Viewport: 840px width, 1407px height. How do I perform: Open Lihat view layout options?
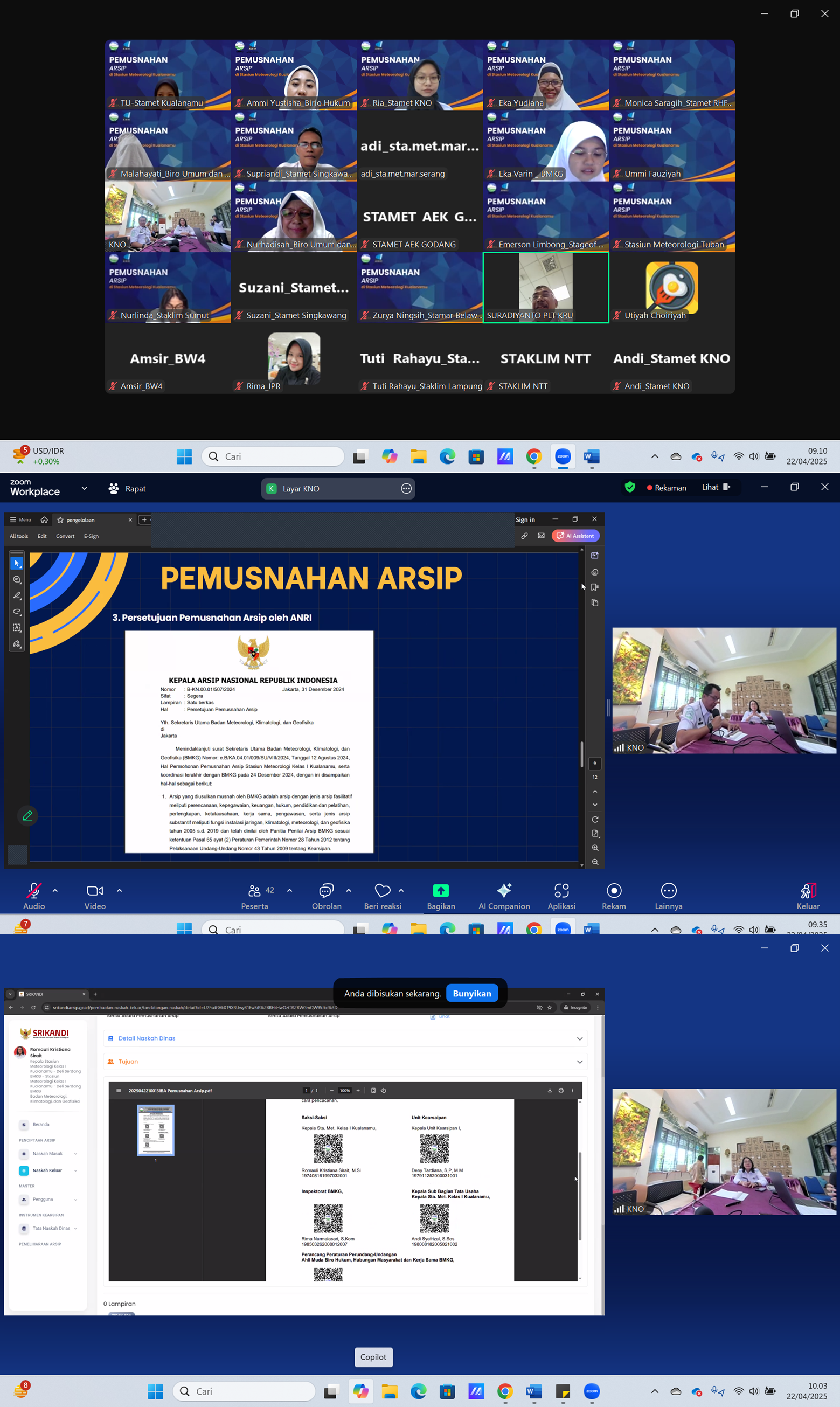[716, 487]
